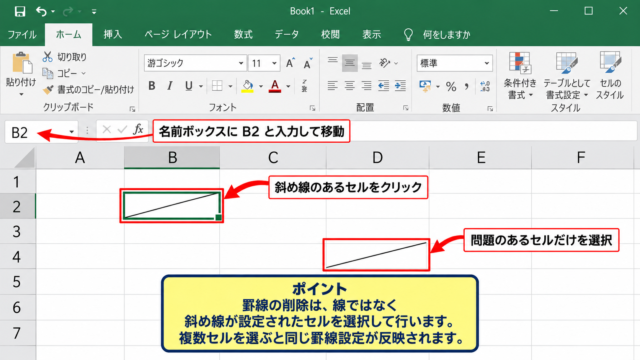Click the select all corner triangle

[24, 158]
